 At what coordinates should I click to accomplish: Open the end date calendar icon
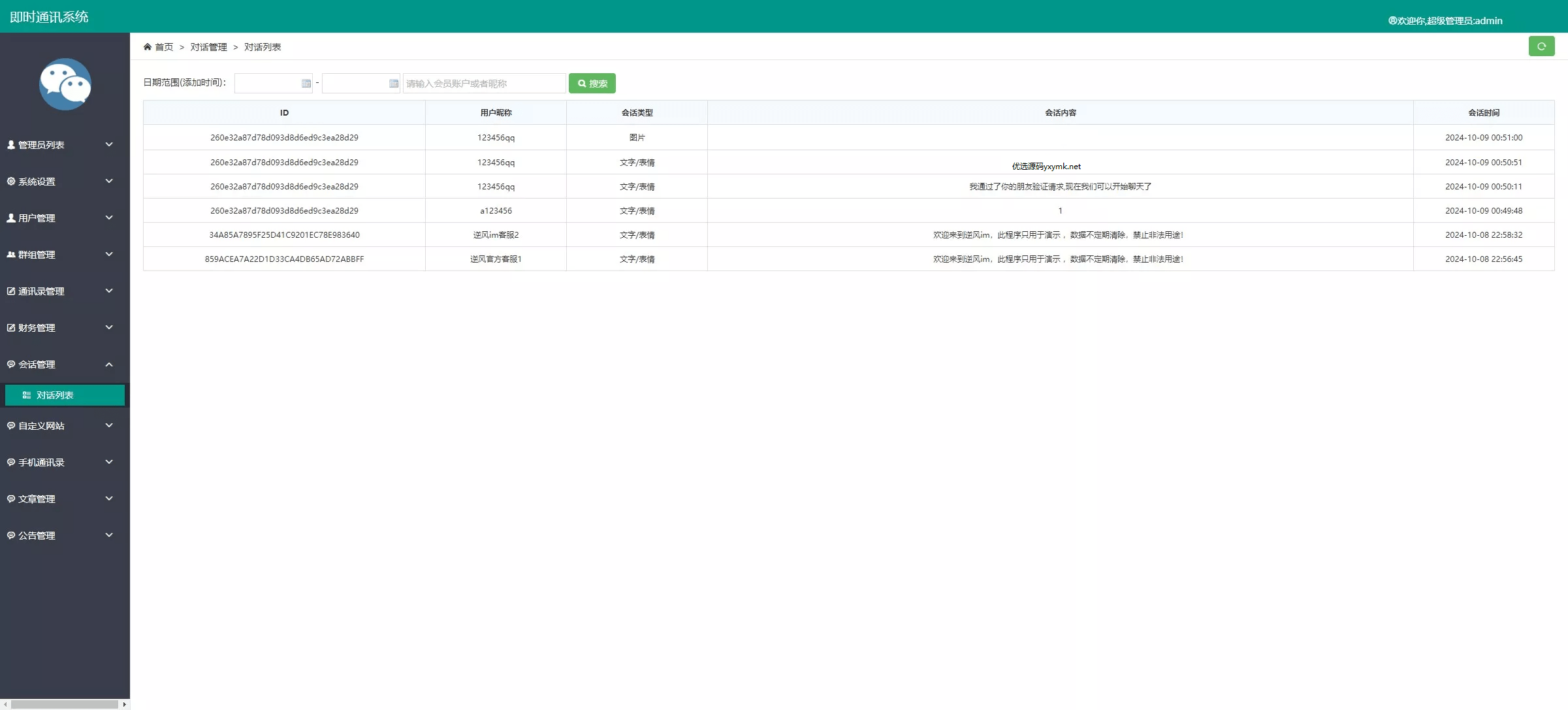[x=393, y=84]
